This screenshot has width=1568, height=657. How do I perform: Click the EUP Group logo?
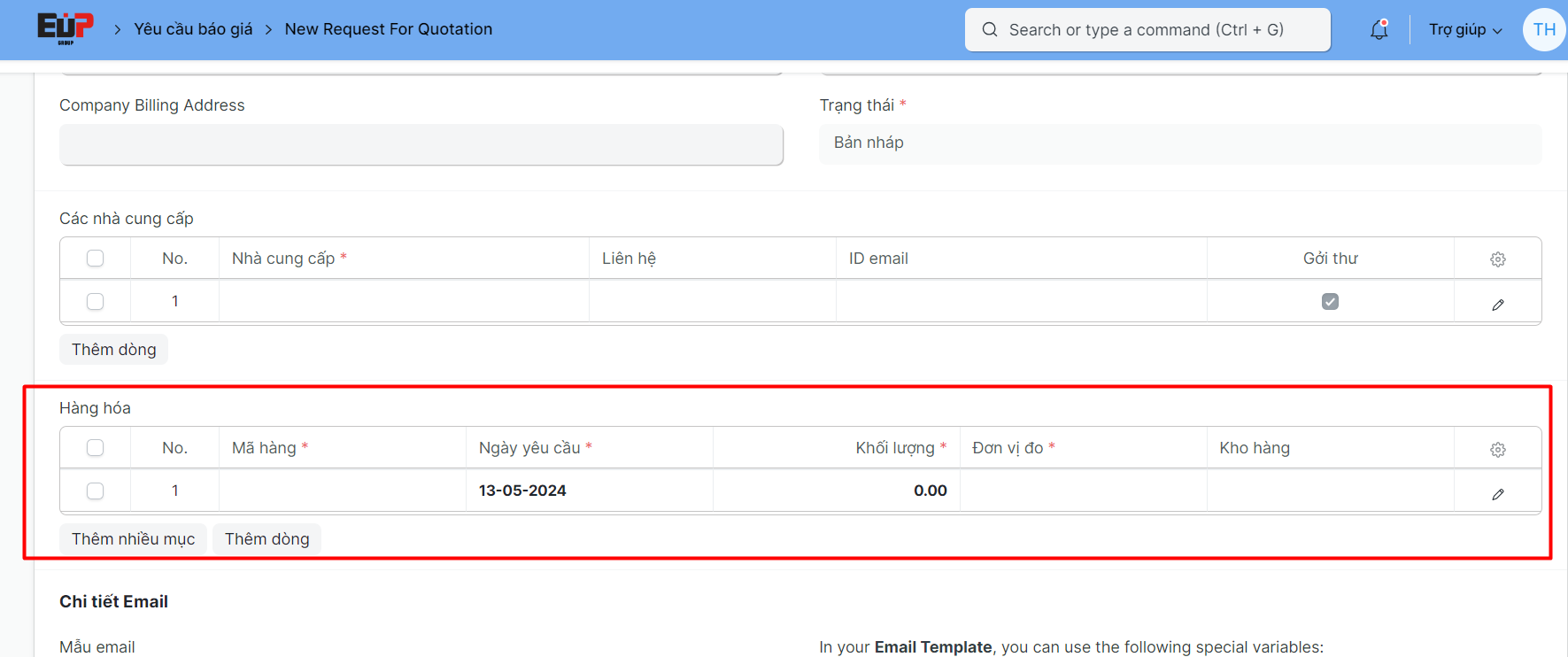pos(65,28)
